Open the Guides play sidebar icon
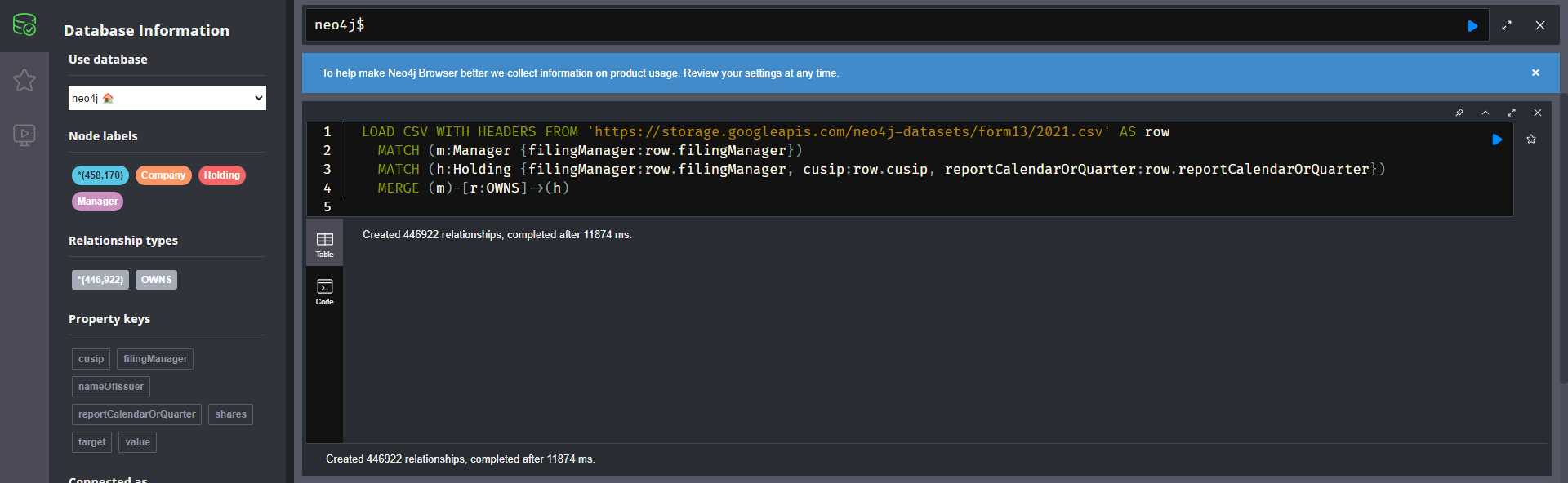Screen dimensions: 1568x483 [x=24, y=135]
